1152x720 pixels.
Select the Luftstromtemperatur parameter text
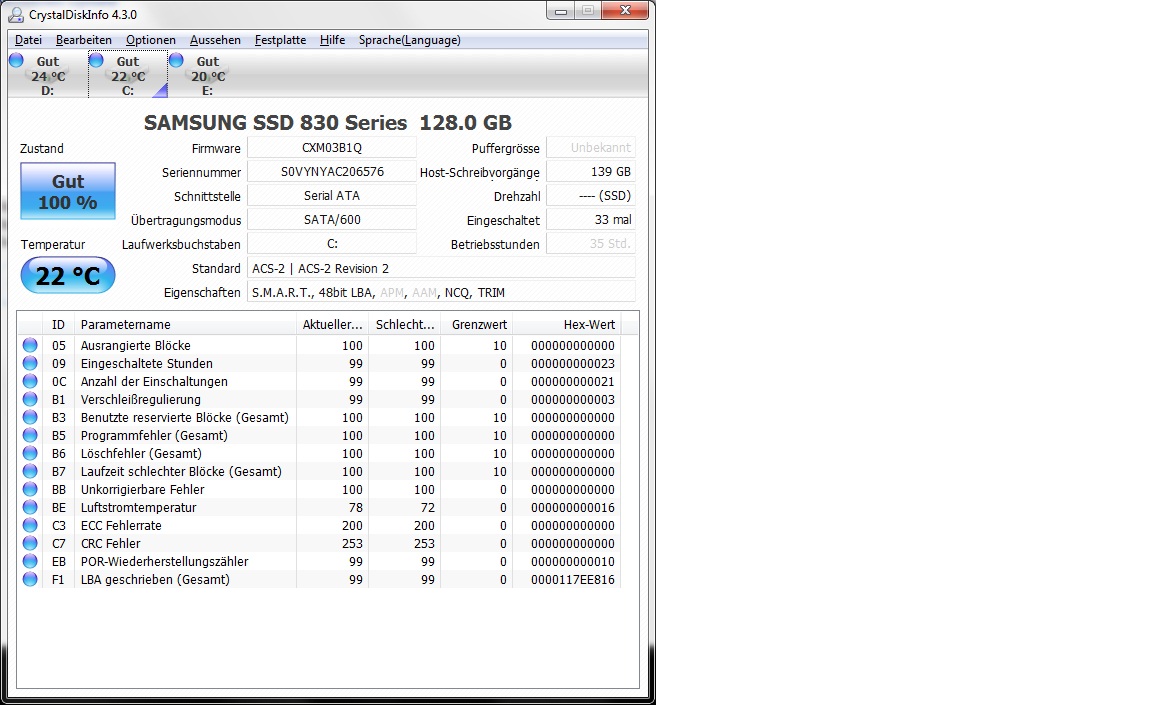tap(139, 508)
